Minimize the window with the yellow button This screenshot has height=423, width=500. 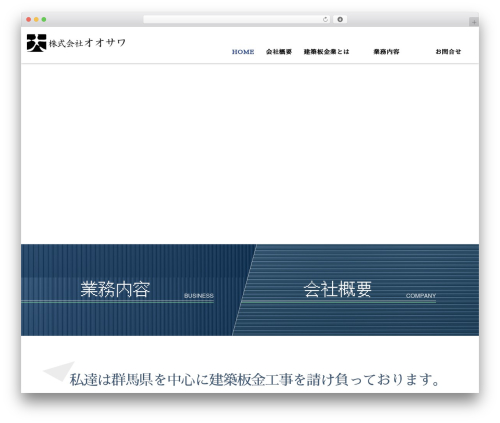36,20
